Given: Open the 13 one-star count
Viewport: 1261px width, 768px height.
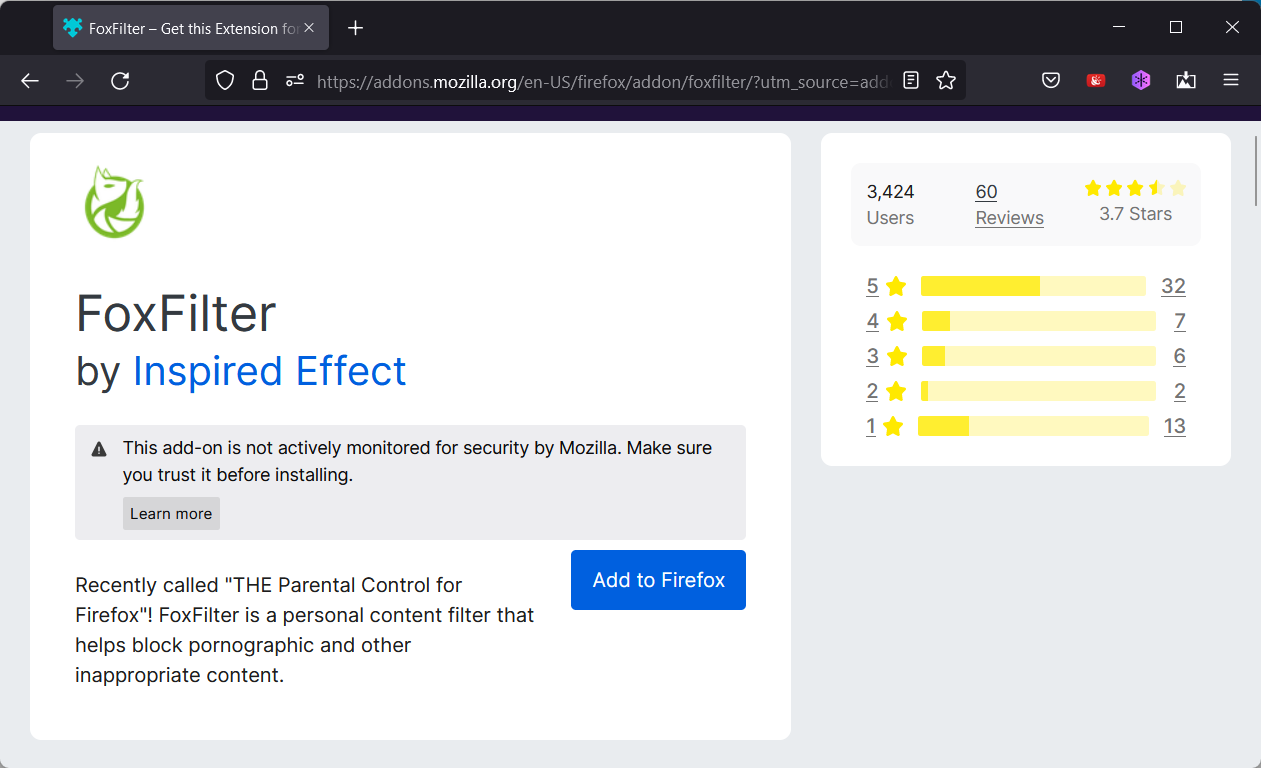Looking at the screenshot, I should pyautogui.click(x=1175, y=426).
